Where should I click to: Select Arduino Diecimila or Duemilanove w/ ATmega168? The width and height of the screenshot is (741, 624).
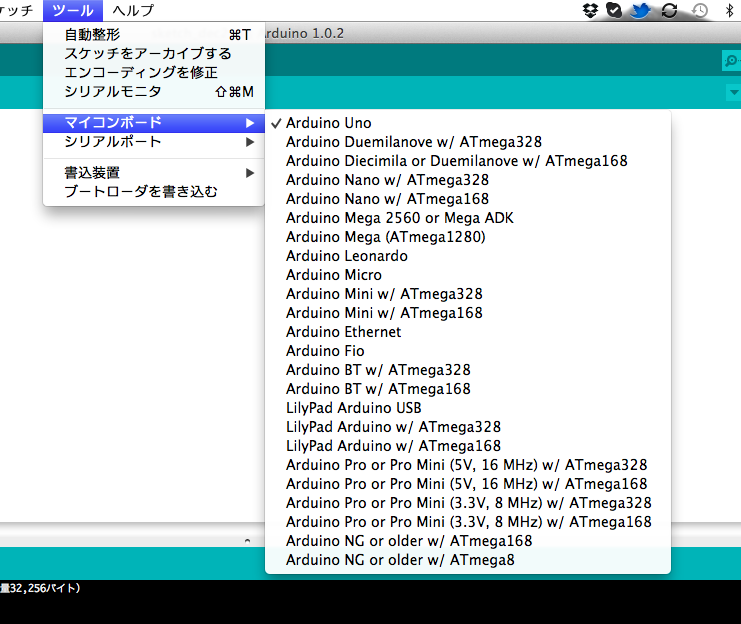coord(468,161)
